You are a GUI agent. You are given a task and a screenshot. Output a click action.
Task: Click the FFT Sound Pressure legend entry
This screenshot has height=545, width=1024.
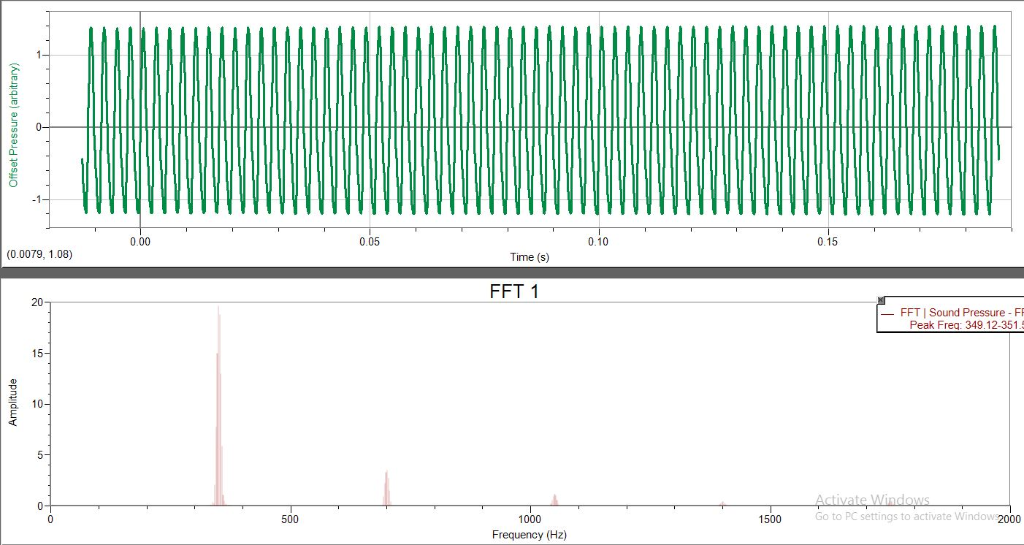(961, 313)
